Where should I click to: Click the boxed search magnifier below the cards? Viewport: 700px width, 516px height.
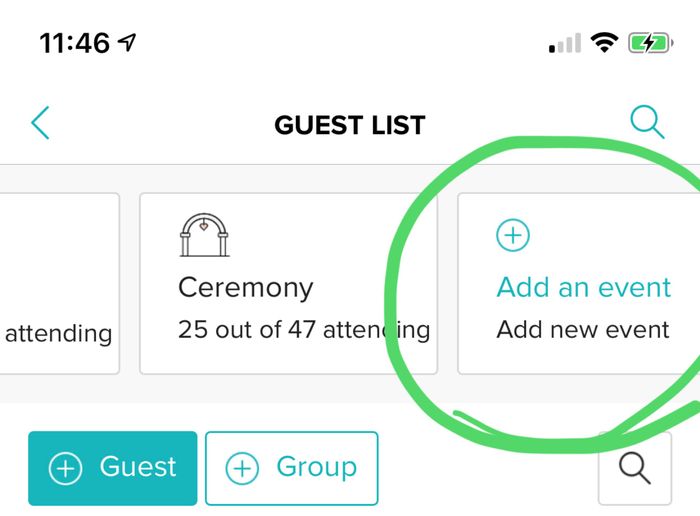pyautogui.click(x=635, y=468)
